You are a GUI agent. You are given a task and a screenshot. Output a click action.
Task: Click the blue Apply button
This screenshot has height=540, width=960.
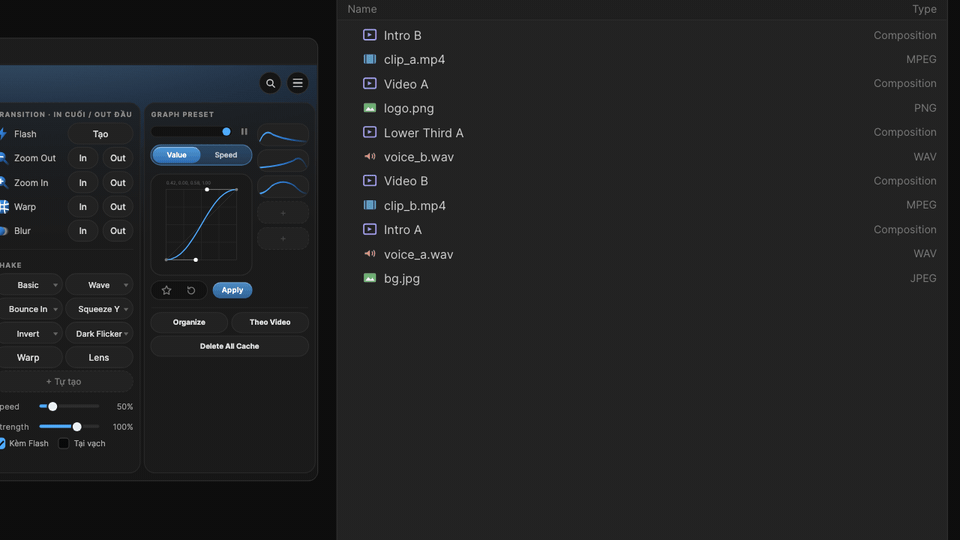click(x=232, y=290)
